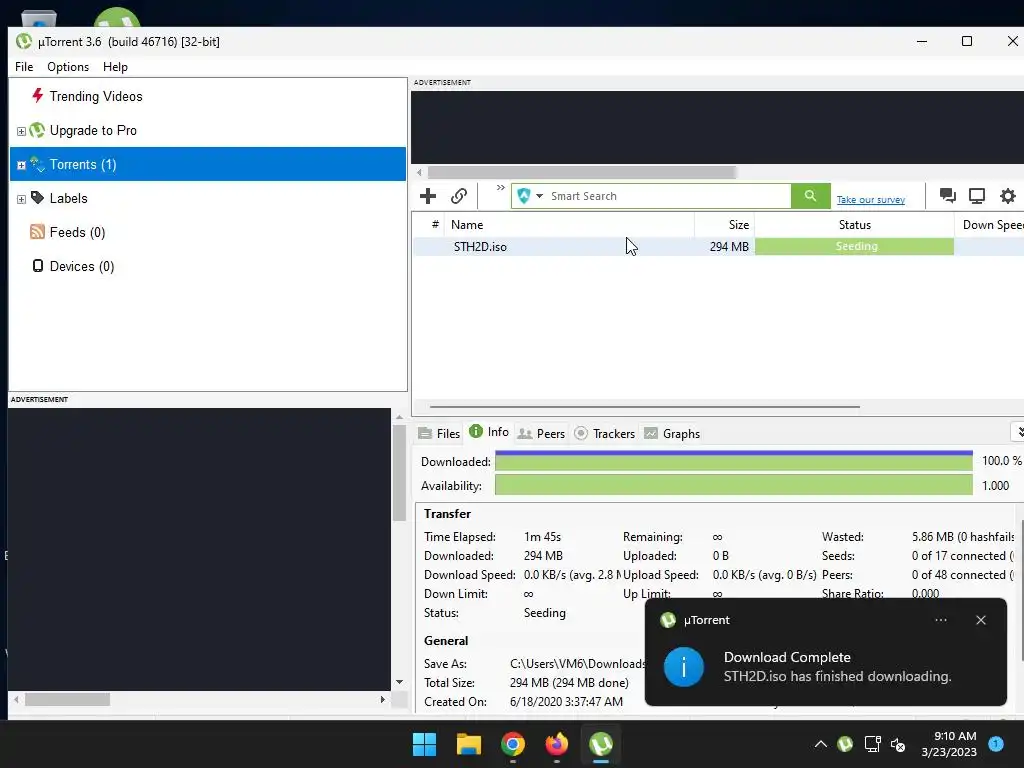Screen dimensions: 1024x768
Task: Click the taskbar clock showing 9:10 AM
Action: click(x=949, y=744)
